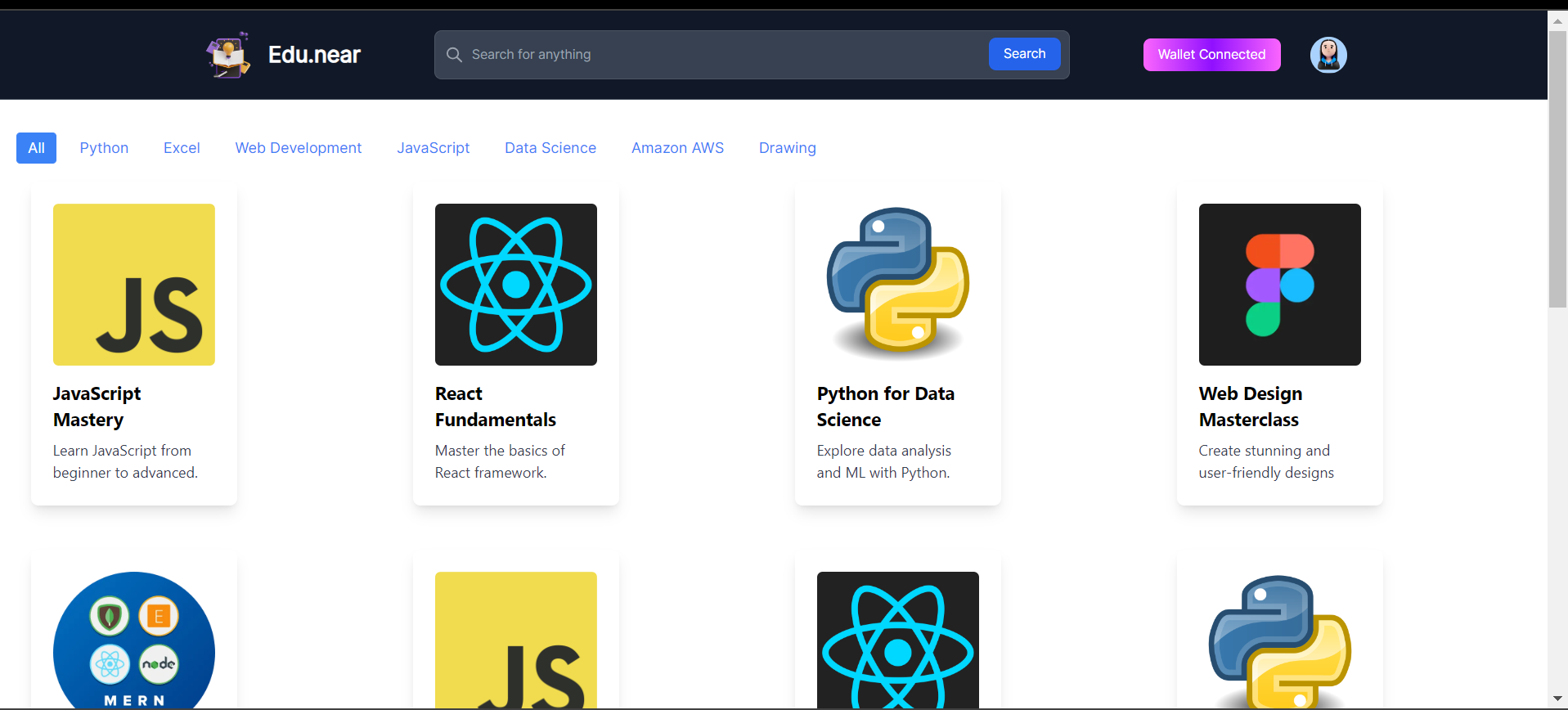Click the page scrollbar down arrow
This screenshot has width=1568, height=710.
tap(1557, 699)
